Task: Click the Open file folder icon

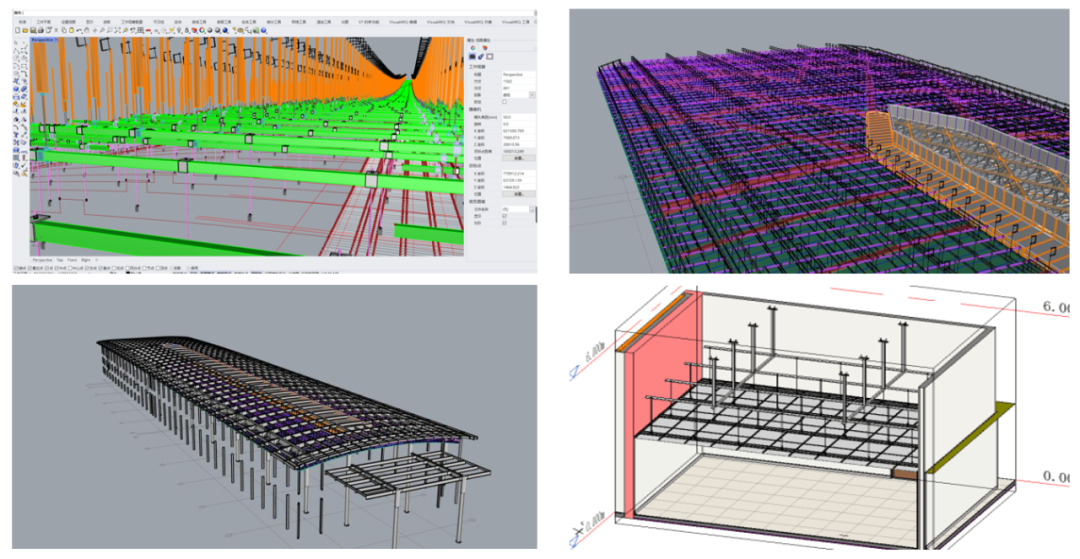Action: tap(24, 31)
